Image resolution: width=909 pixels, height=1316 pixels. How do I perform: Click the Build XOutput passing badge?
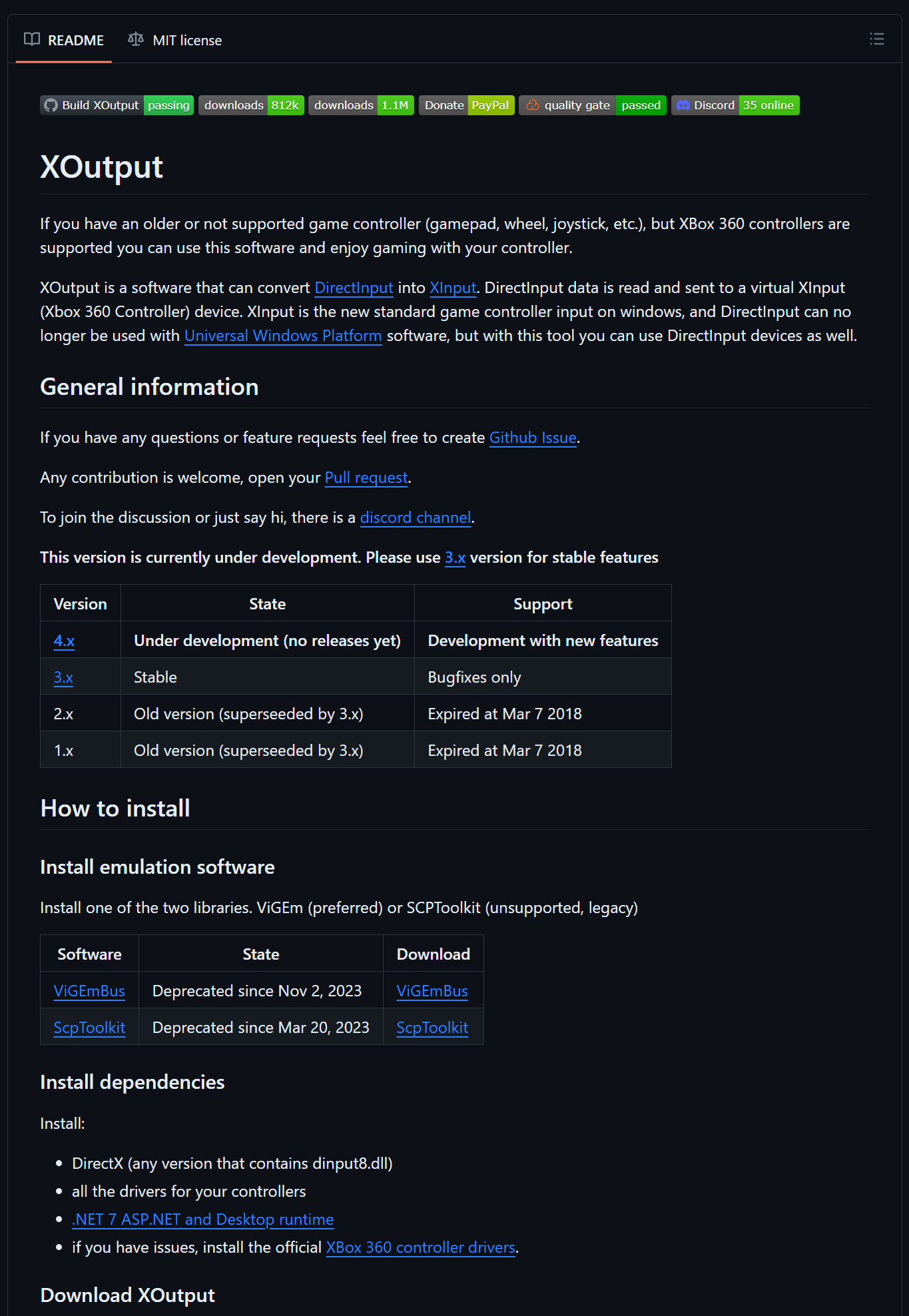pos(117,105)
